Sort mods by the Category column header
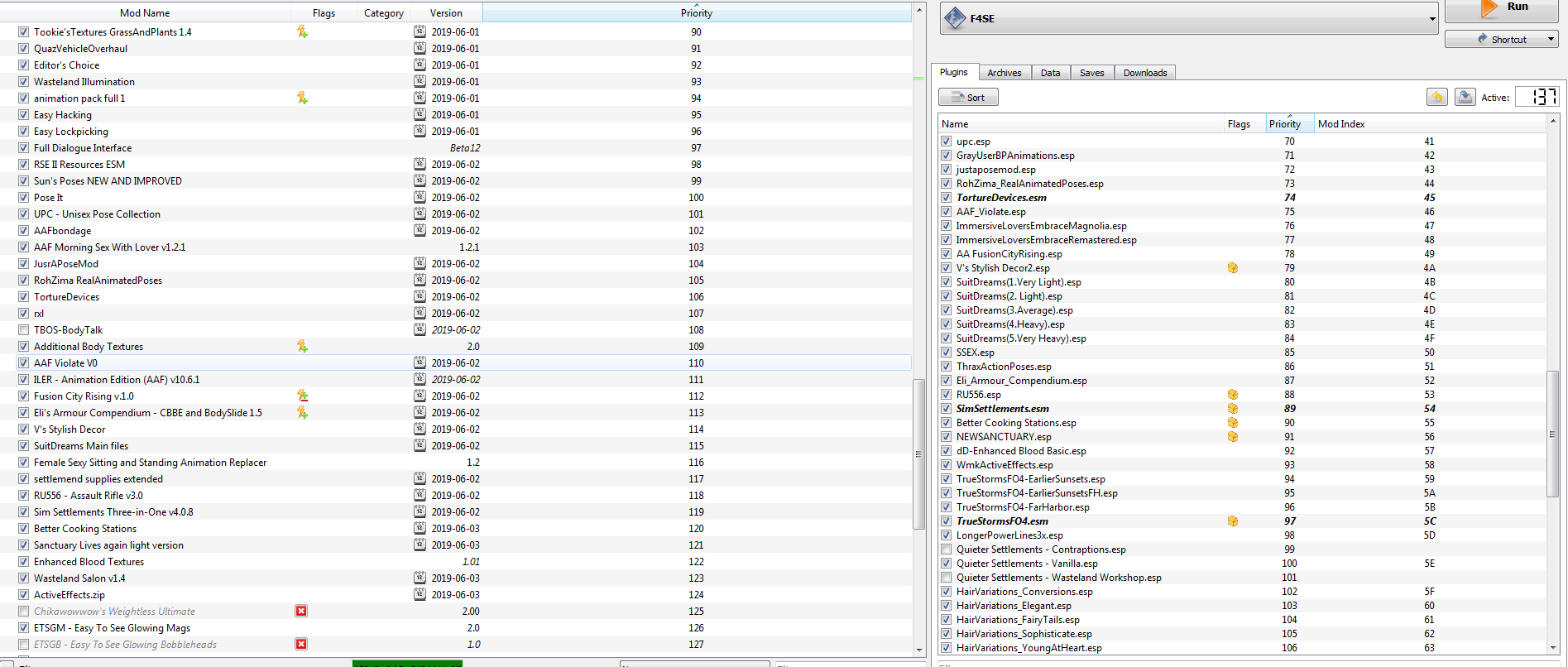 coord(384,12)
